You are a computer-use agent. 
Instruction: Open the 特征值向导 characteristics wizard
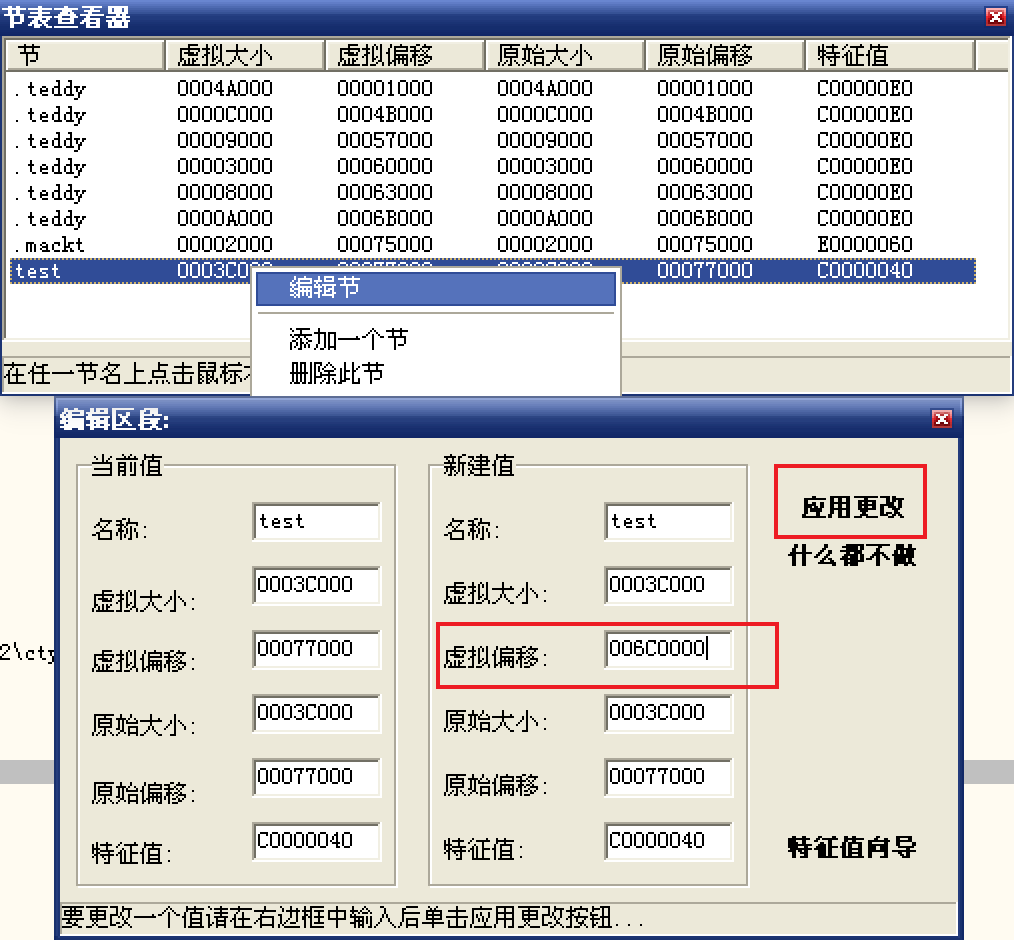coord(852,848)
